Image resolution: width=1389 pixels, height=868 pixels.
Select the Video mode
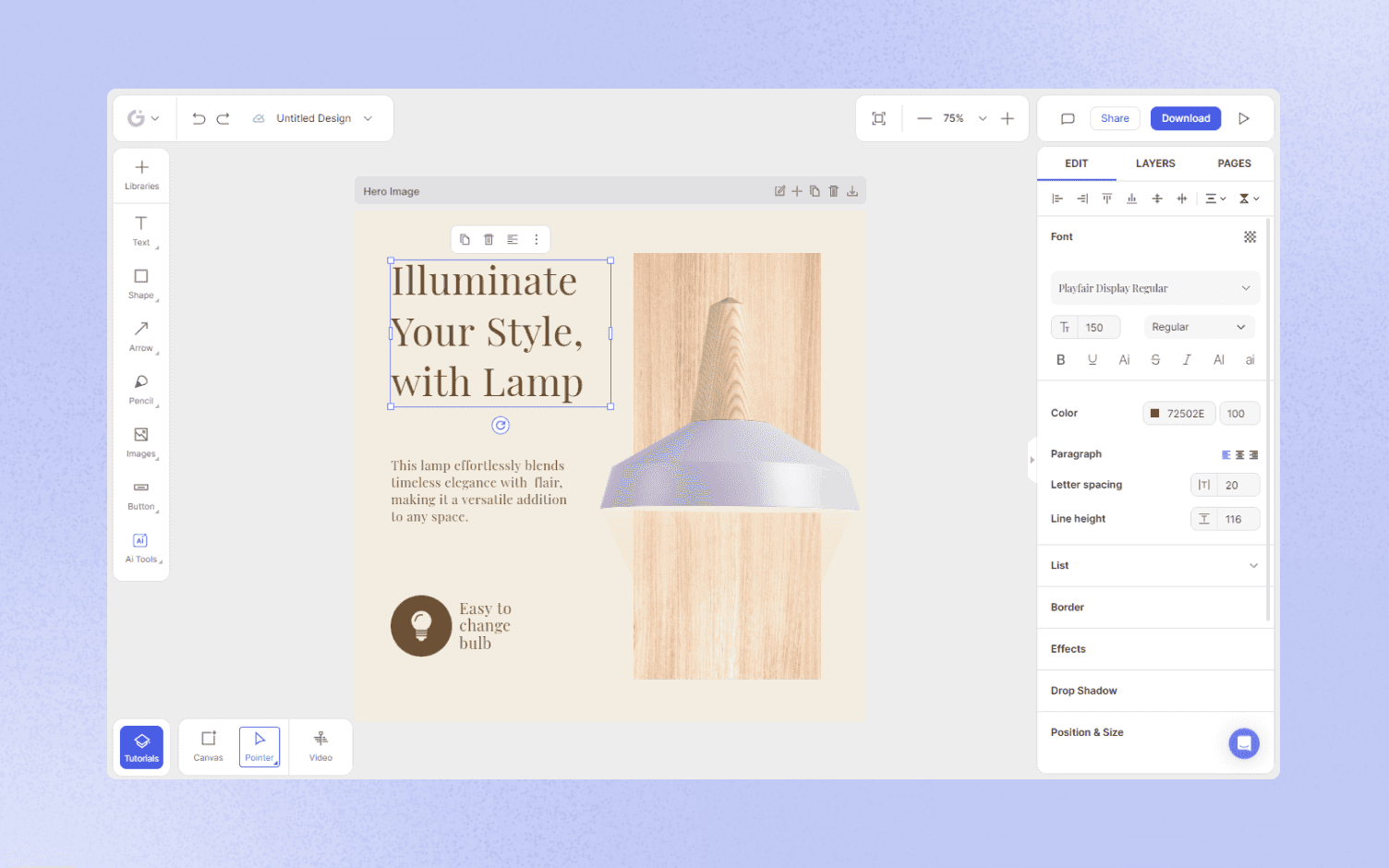pyautogui.click(x=320, y=746)
